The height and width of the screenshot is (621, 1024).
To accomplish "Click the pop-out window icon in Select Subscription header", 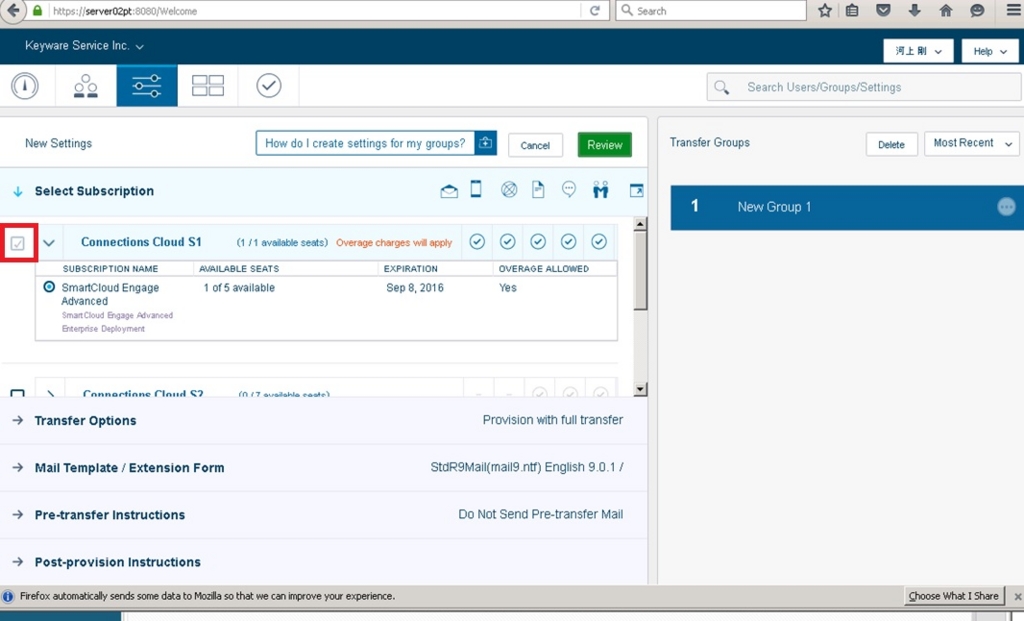I will click(x=636, y=191).
